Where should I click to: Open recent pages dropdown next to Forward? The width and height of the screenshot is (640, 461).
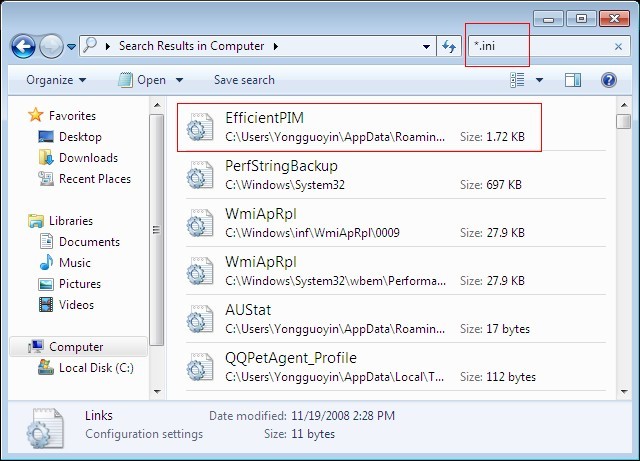[72, 47]
